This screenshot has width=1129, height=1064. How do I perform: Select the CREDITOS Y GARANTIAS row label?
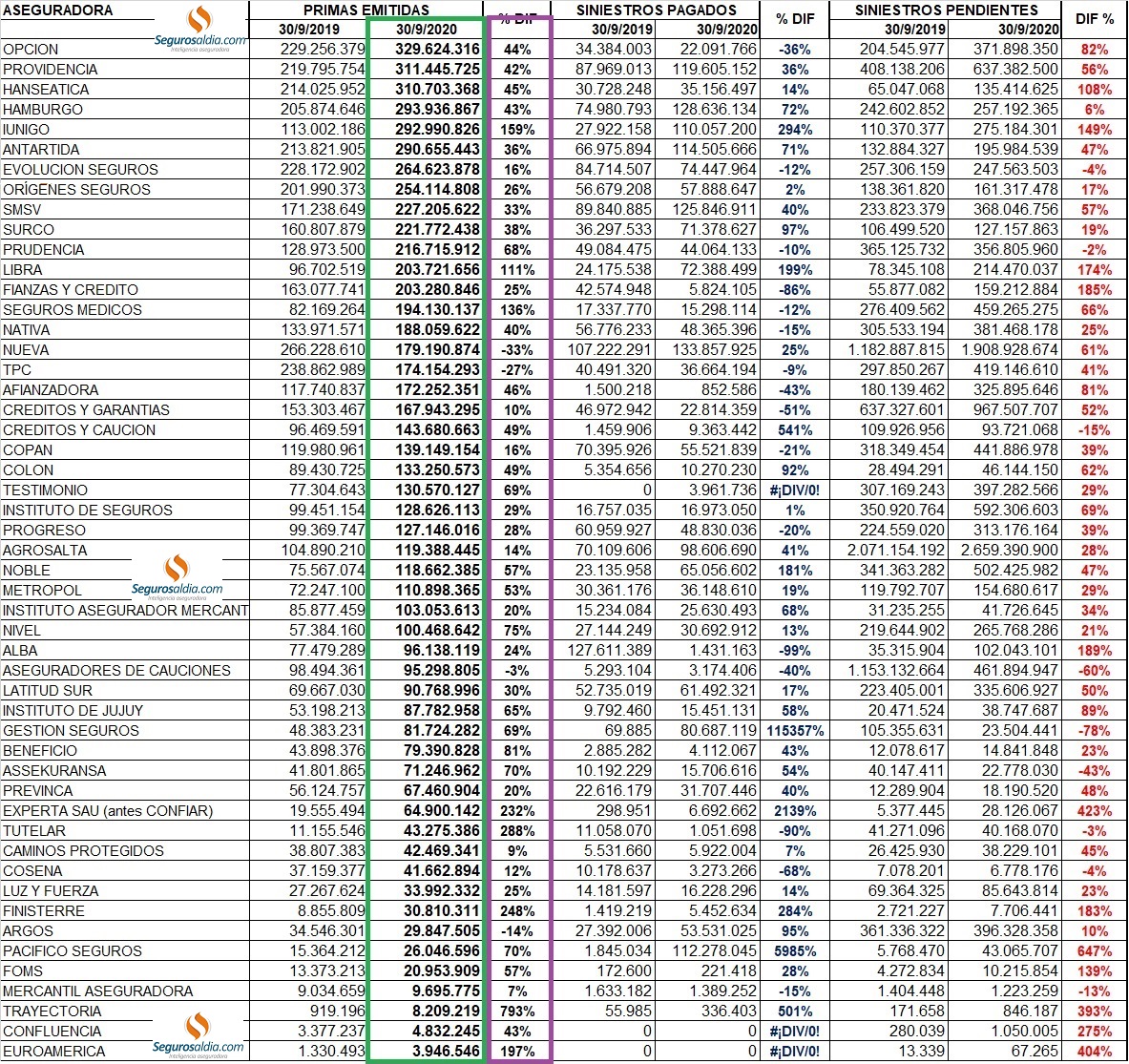click(87, 410)
